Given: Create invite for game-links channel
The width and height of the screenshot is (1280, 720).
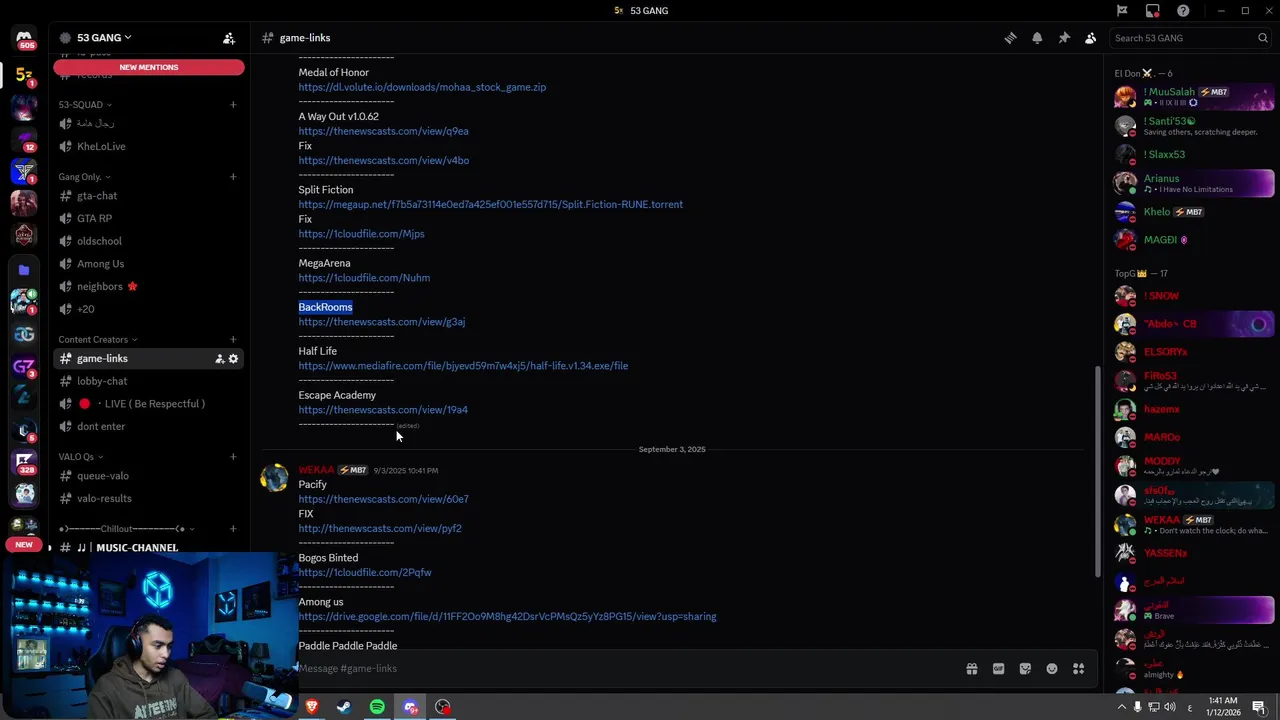Looking at the screenshot, I should [x=219, y=359].
